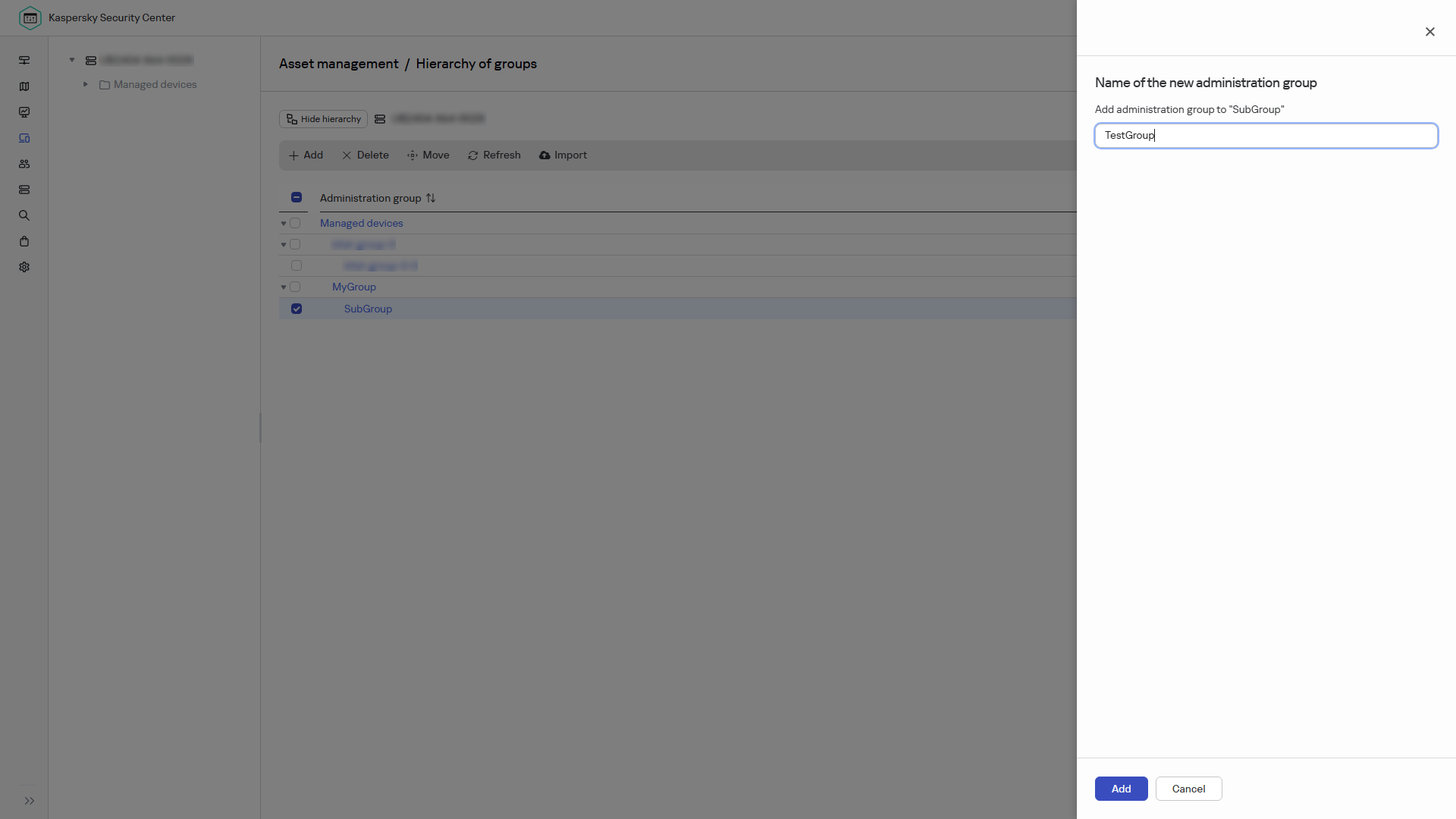Expand the sidebar with double chevron
Screen dimensions: 1456x819
tap(30, 801)
